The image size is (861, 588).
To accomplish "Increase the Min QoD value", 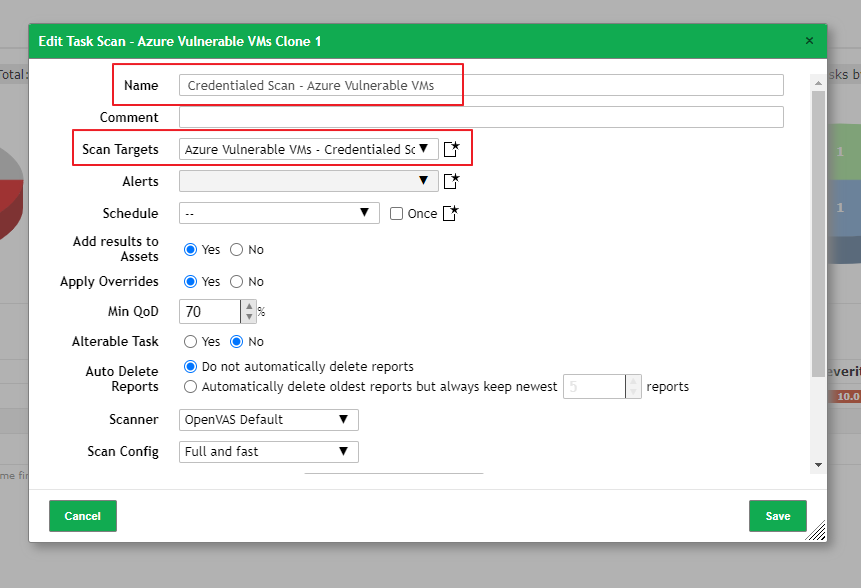I will click(x=249, y=306).
